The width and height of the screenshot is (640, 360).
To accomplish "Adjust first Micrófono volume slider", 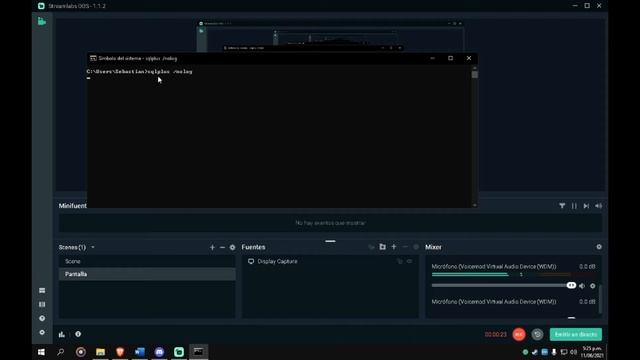I will pyautogui.click(x=504, y=285).
